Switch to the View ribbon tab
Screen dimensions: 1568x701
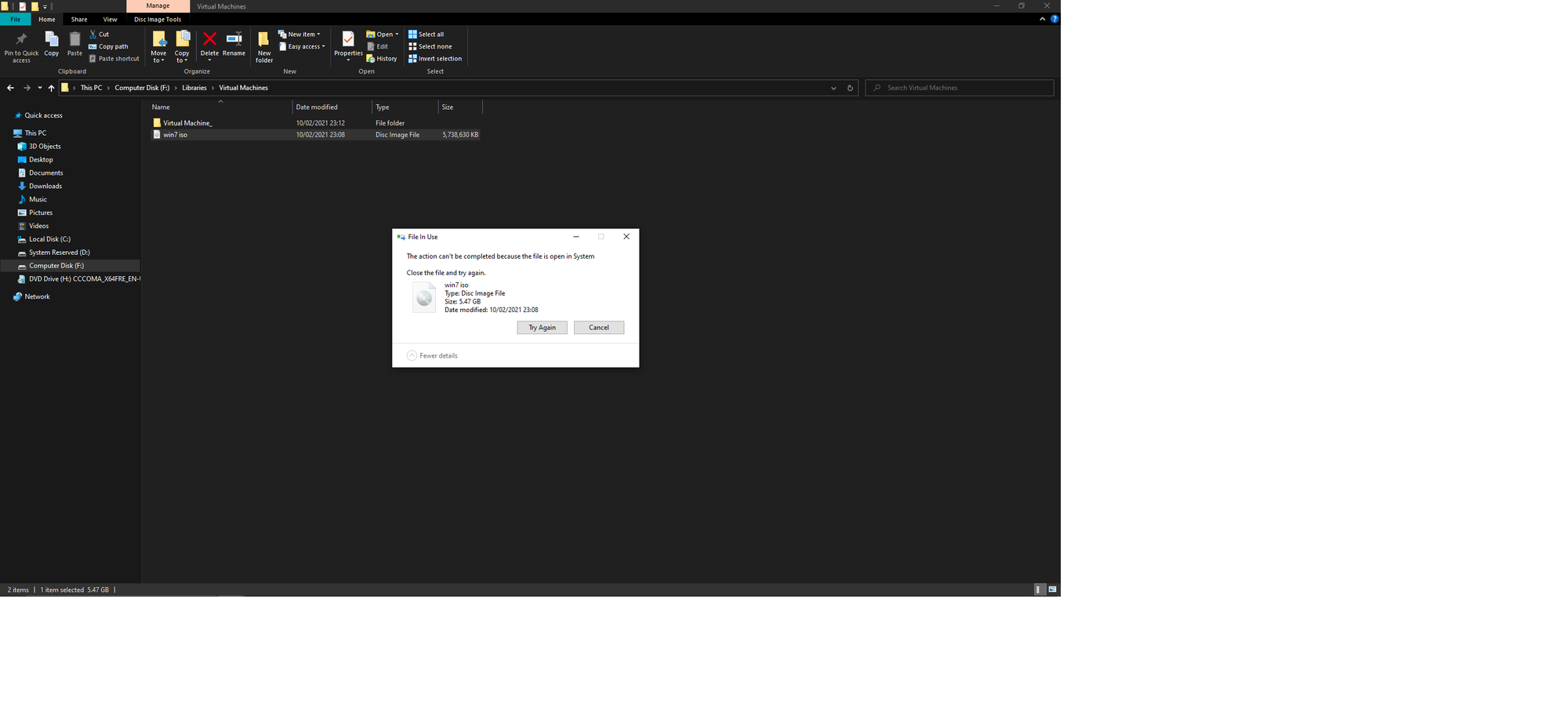(110, 20)
